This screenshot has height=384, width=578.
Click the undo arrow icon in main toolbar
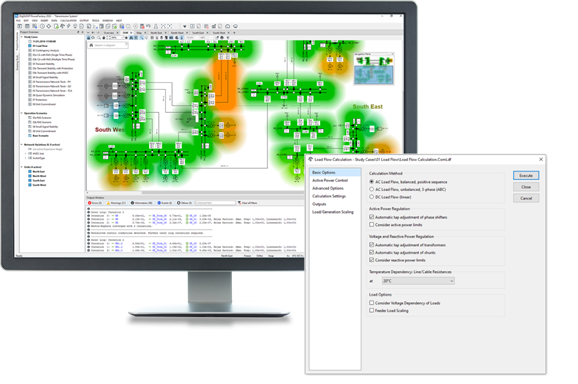[148, 26]
